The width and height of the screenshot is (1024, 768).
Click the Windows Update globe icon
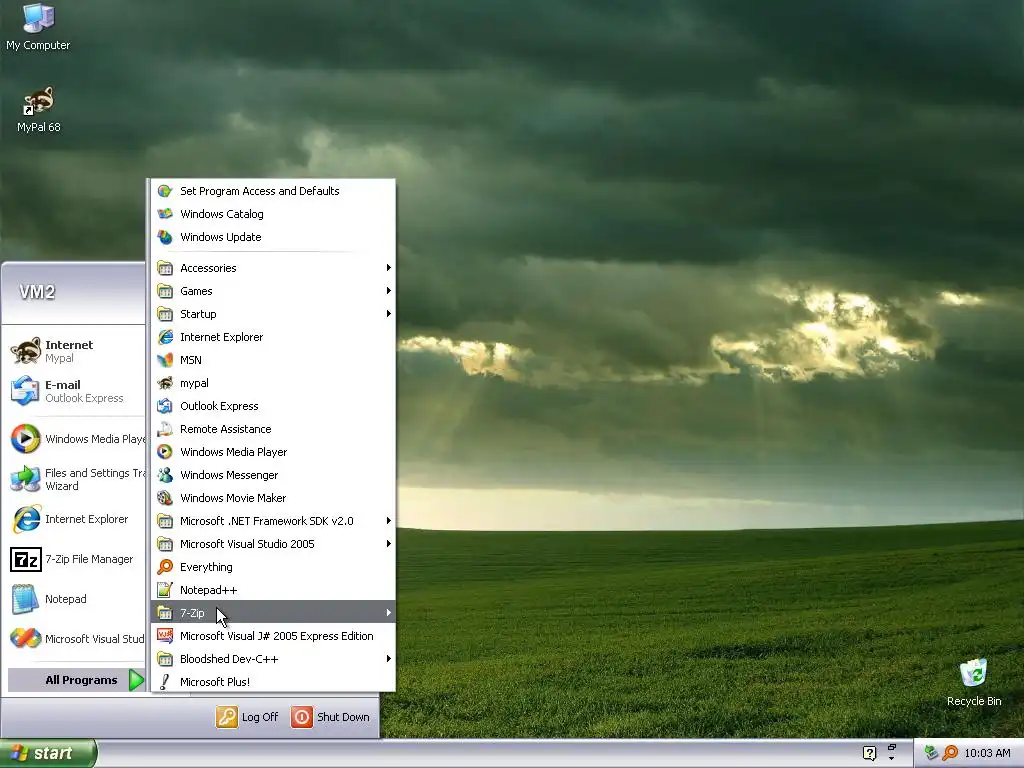(x=165, y=237)
